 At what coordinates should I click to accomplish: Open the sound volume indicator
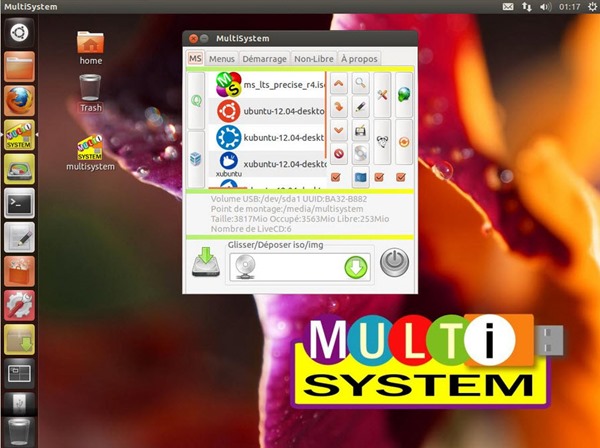pyautogui.click(x=545, y=7)
